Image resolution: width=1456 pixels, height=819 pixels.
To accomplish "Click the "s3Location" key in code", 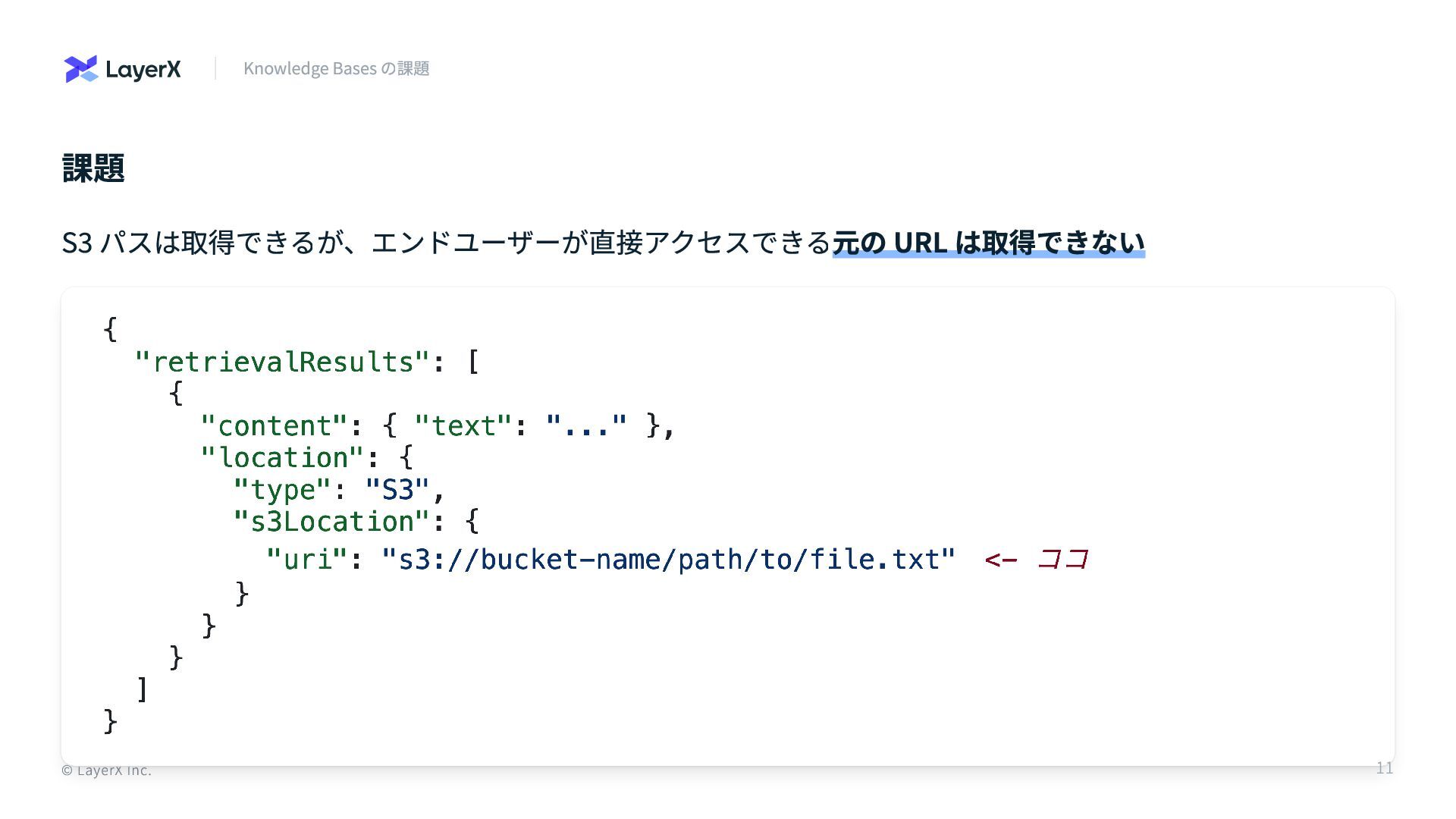I will coord(331,522).
